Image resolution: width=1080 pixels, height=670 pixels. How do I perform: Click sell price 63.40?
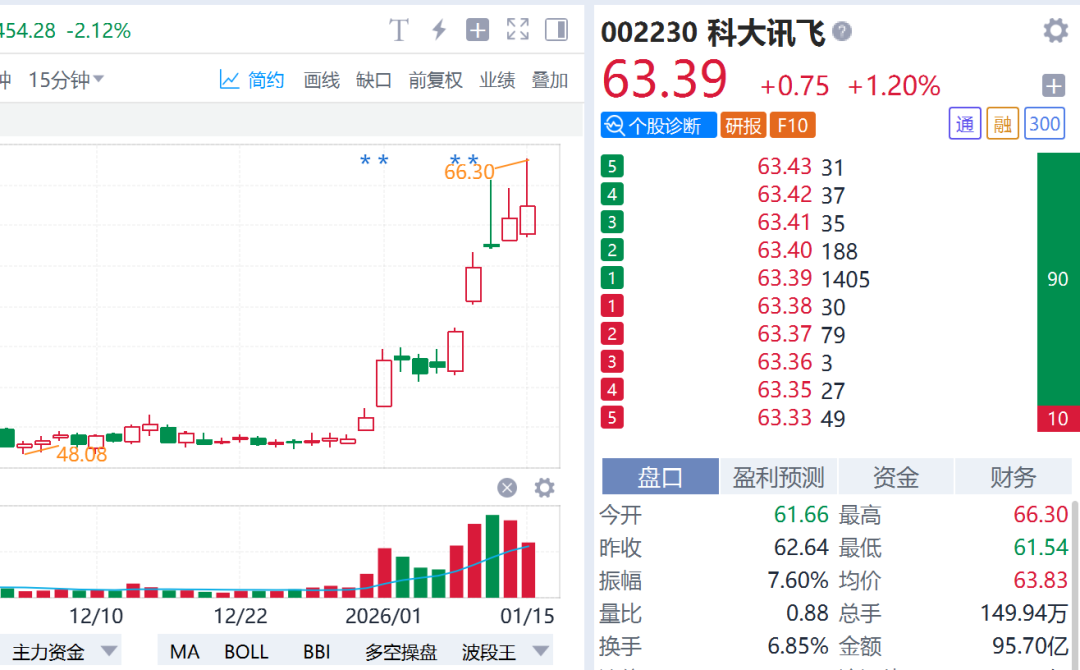785,250
